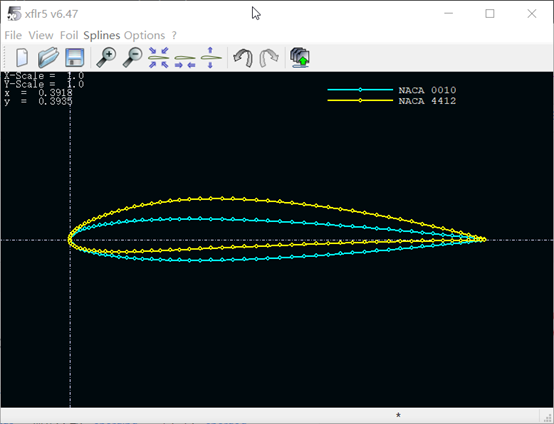Open the Options menu
Viewport: 554px width, 424px height.
click(144, 35)
